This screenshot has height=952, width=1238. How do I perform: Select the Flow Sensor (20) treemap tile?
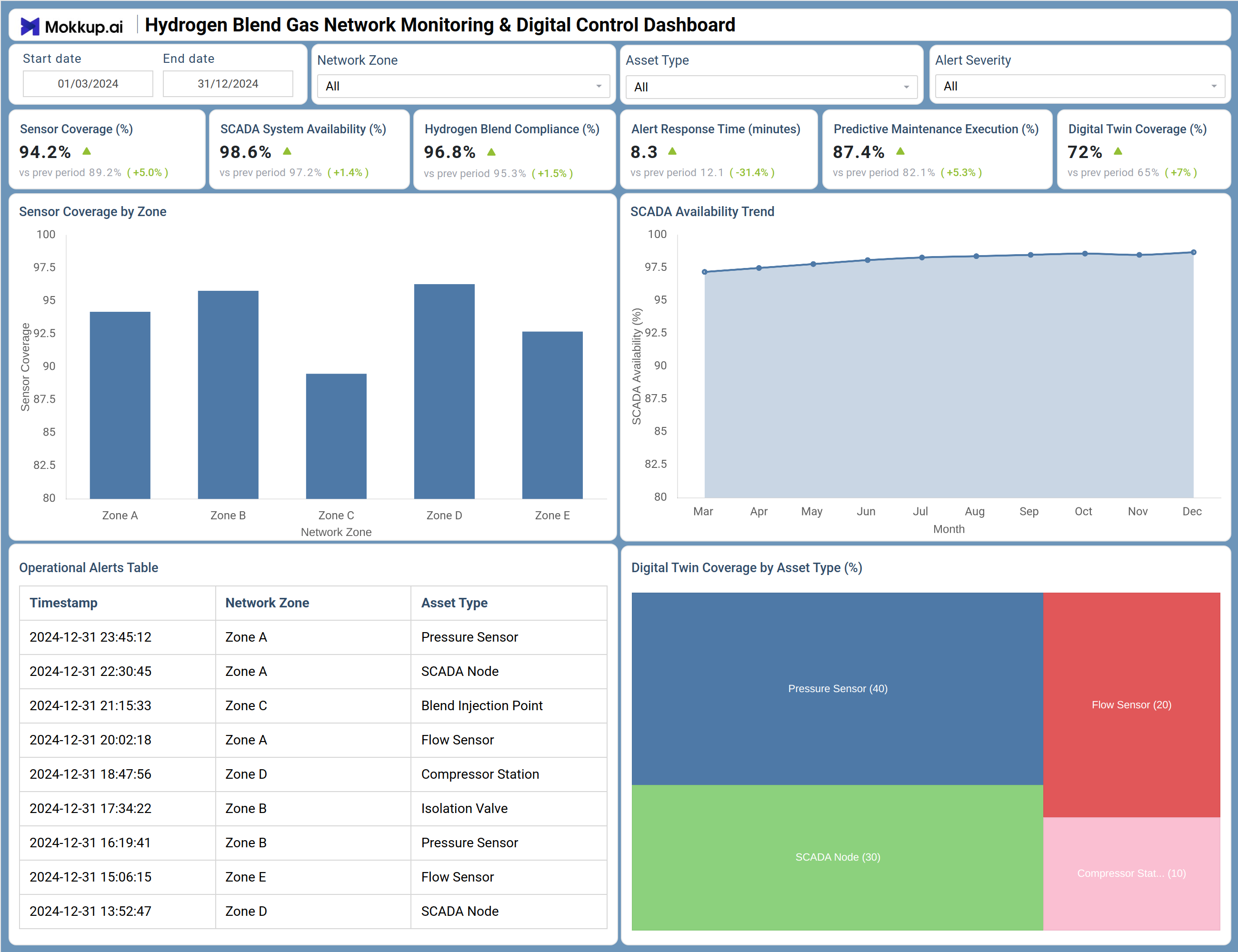(1131, 704)
